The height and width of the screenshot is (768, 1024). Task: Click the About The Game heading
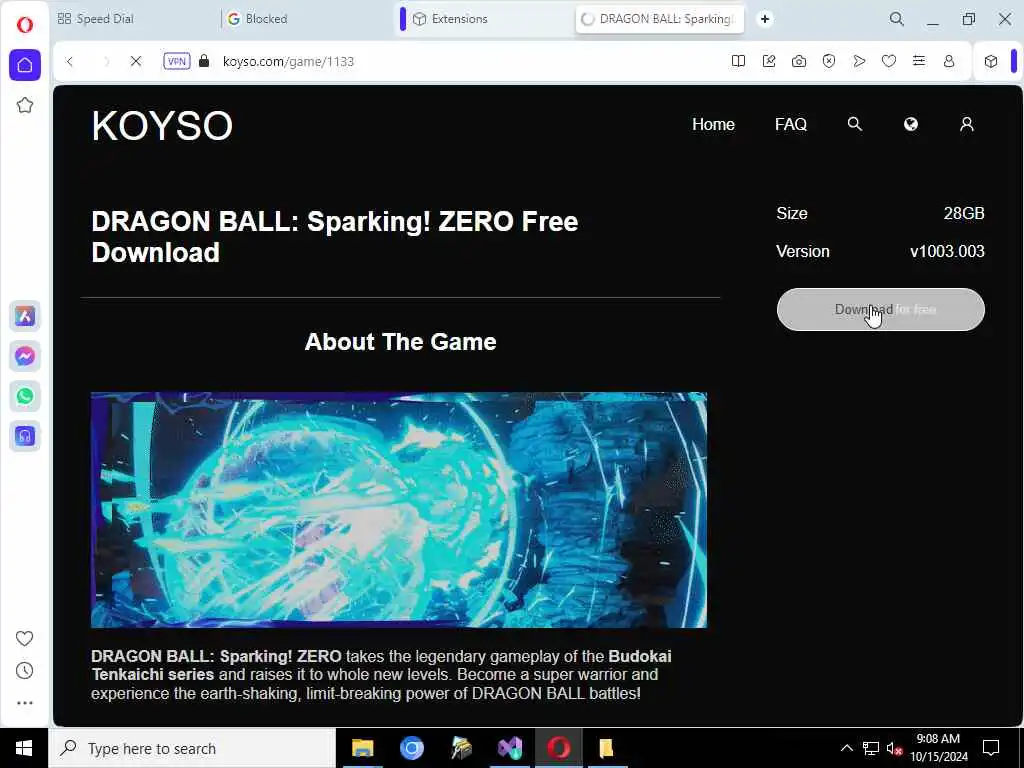[400, 342]
